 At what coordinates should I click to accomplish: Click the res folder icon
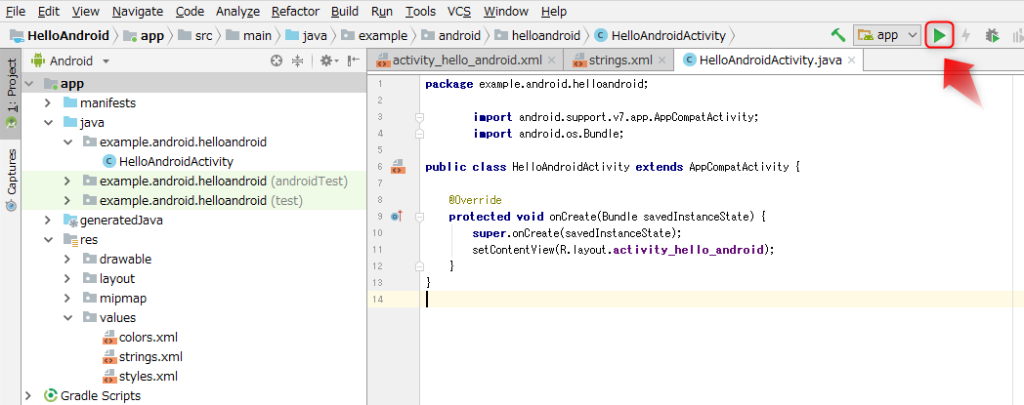[x=70, y=240]
